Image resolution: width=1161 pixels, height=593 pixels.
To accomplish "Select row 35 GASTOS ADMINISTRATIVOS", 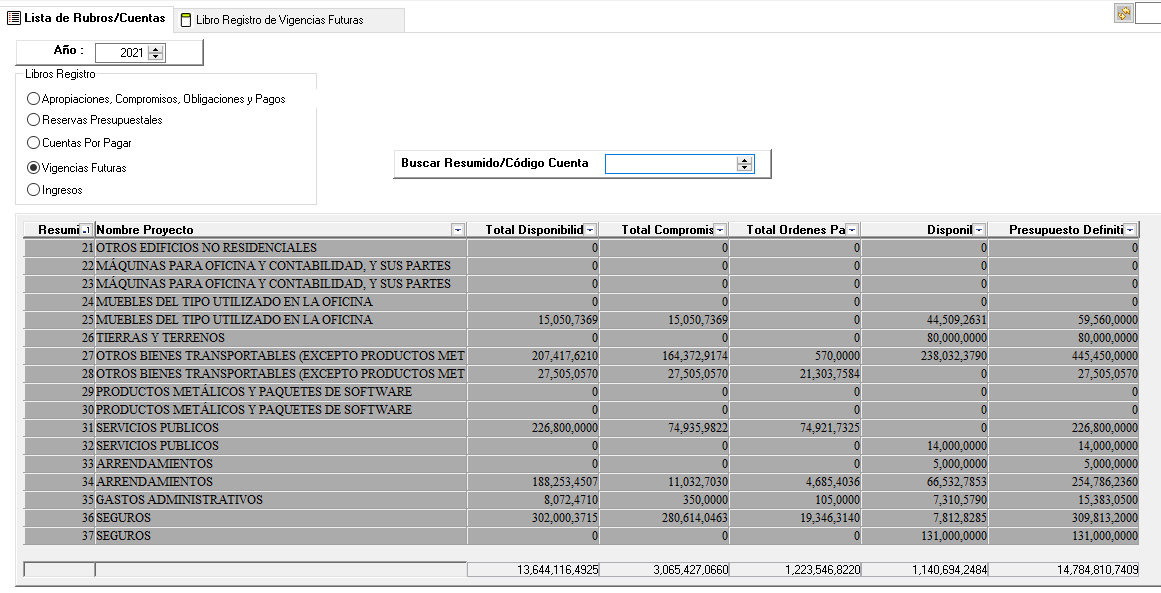I will [280, 500].
